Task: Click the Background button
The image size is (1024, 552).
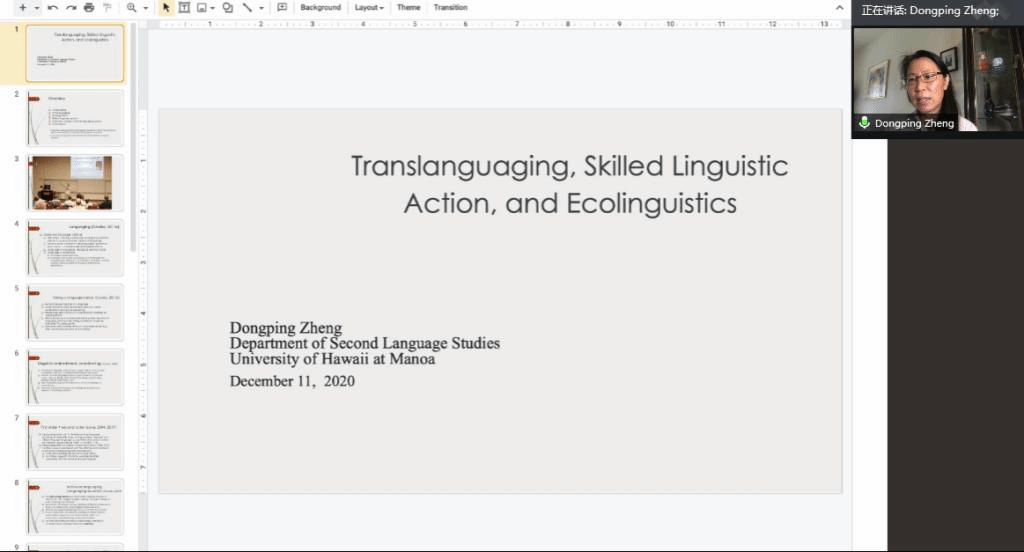Action: pyautogui.click(x=321, y=7)
